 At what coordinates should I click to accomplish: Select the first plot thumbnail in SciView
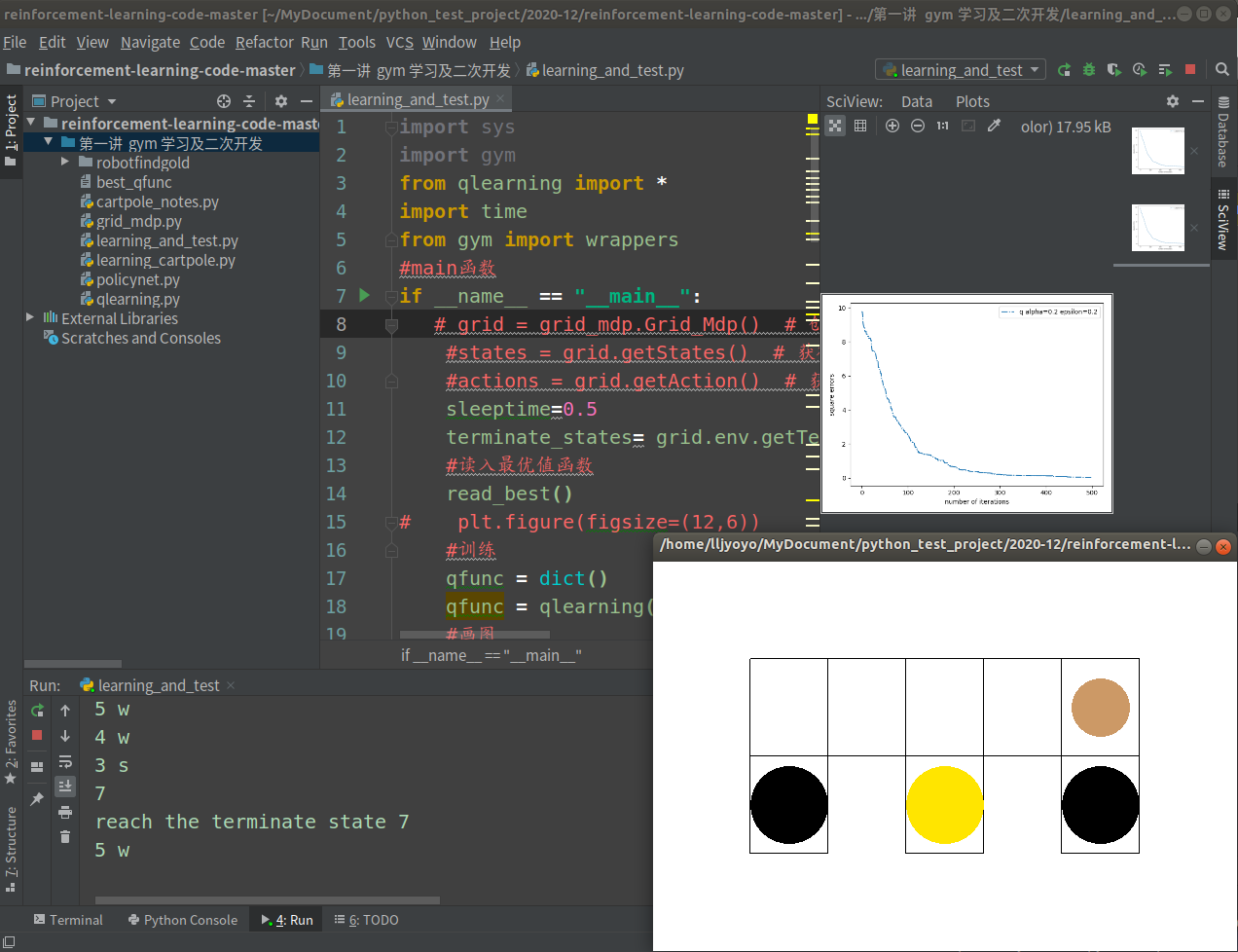1158,151
